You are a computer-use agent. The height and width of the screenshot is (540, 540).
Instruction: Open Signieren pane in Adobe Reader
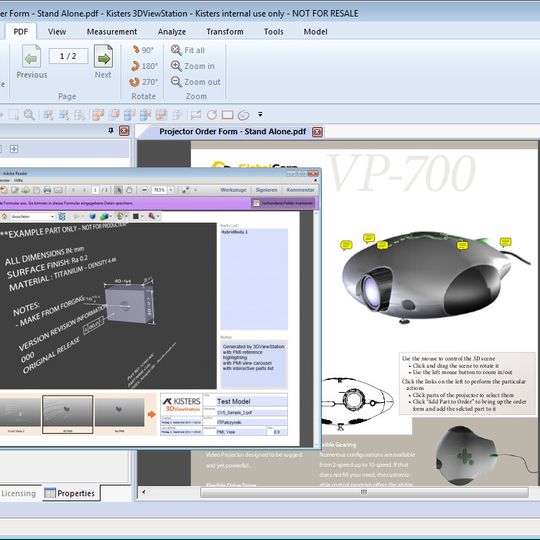tap(267, 190)
